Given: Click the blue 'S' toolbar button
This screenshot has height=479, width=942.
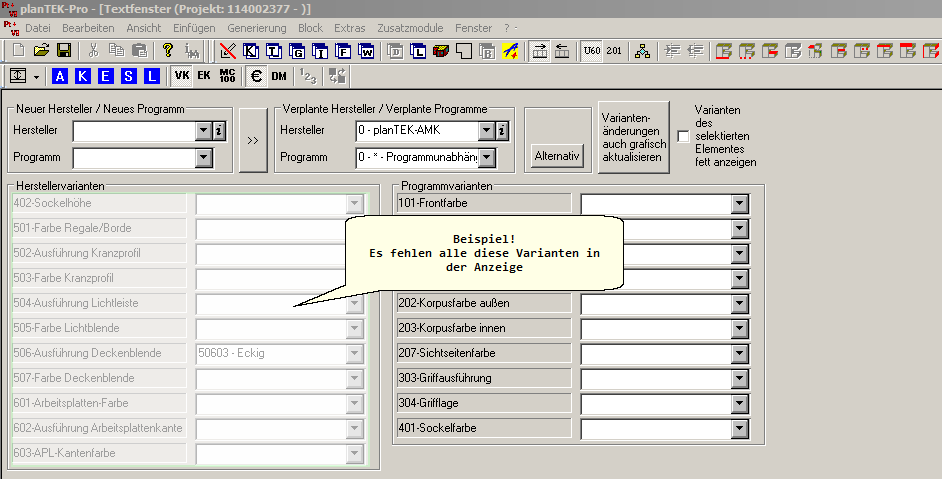Looking at the screenshot, I should pos(128,76).
